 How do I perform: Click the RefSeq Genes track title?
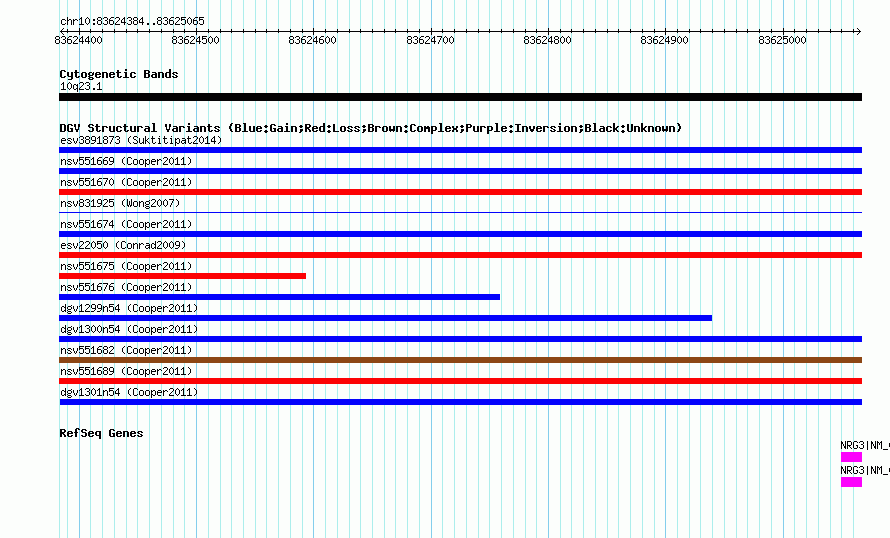point(101,433)
